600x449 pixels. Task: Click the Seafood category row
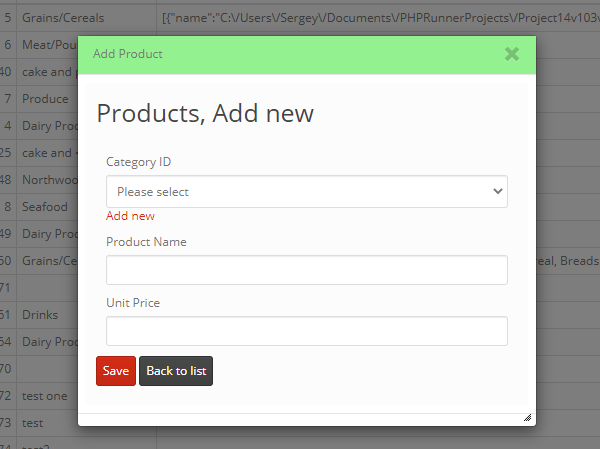pos(45,207)
